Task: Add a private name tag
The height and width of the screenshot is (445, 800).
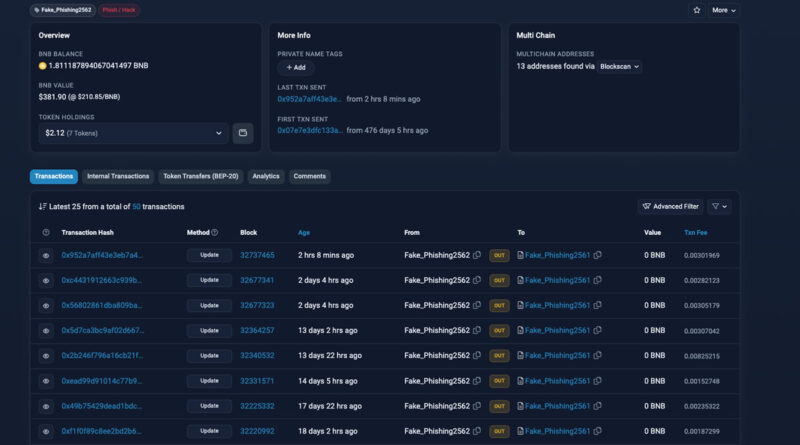Action: click(x=295, y=67)
